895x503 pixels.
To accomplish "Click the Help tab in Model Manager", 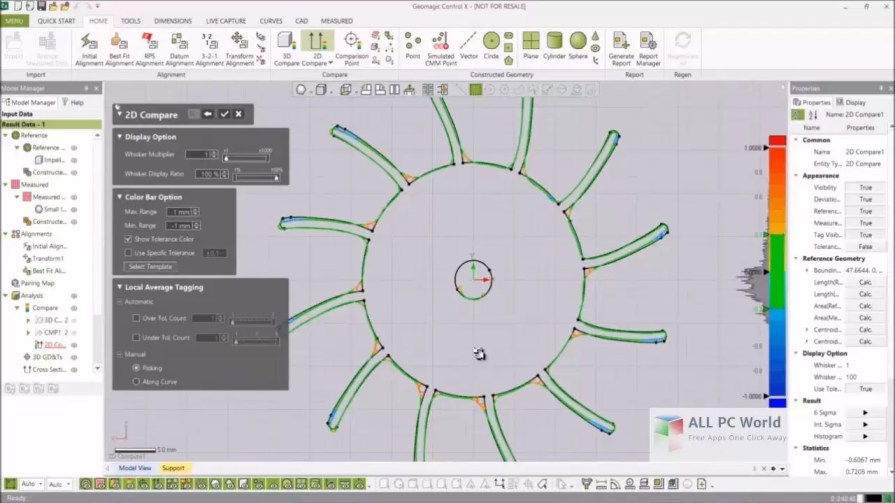I will click(73, 103).
